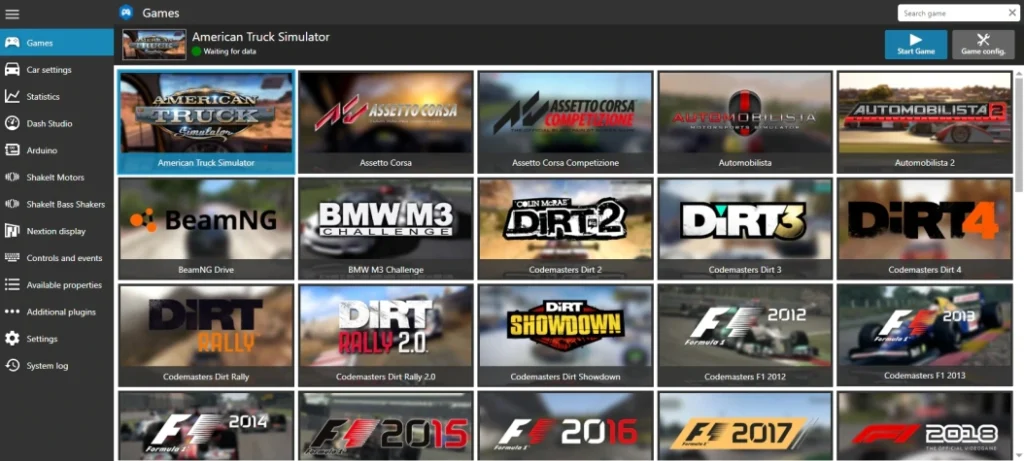Select Codemasters Dirt Showdown tile

[566, 335]
